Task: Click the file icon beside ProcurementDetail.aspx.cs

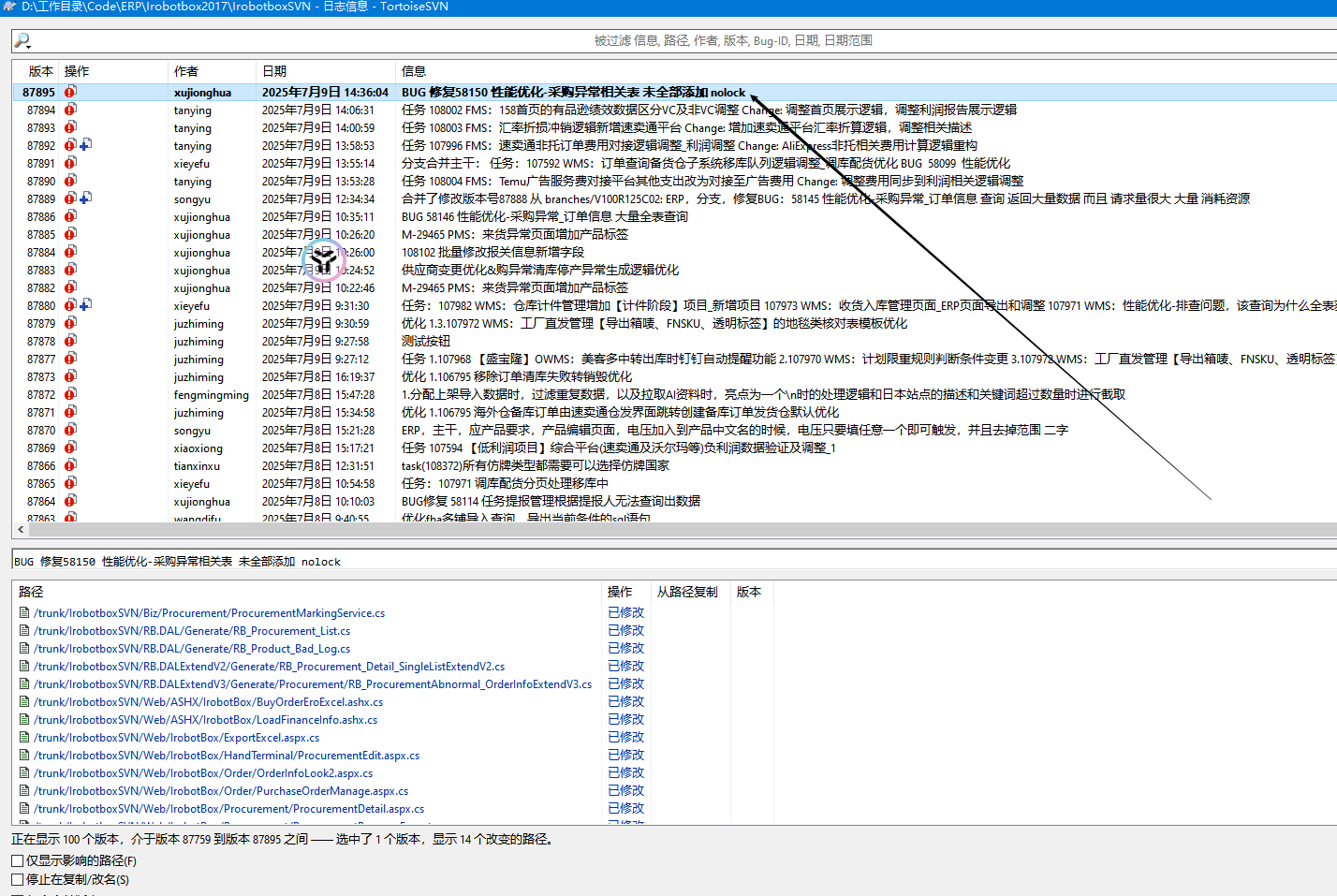Action: click(x=24, y=809)
